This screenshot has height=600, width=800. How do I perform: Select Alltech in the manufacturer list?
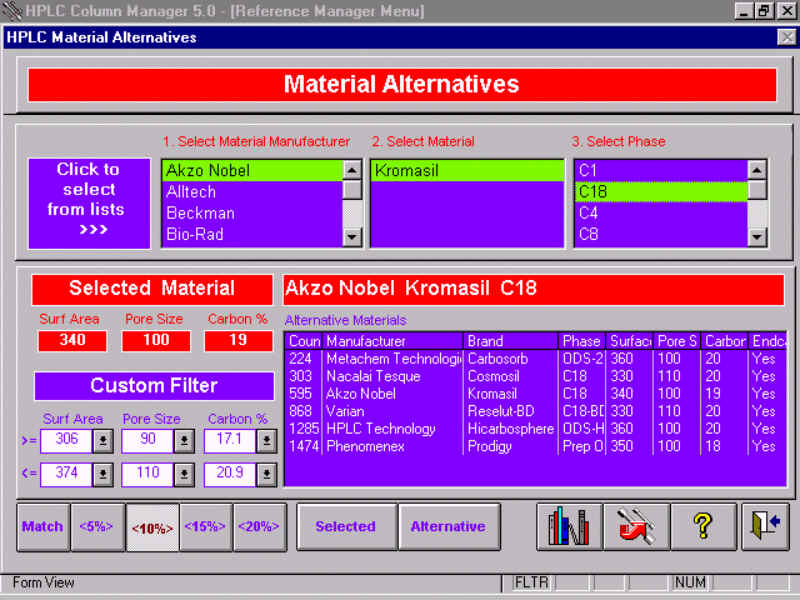[253, 192]
